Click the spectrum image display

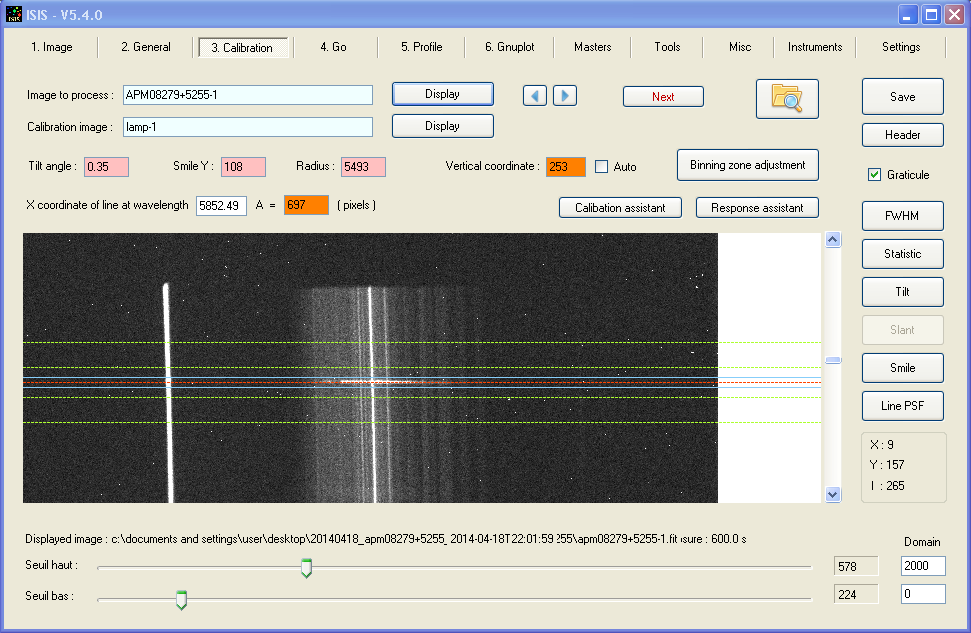coord(370,368)
